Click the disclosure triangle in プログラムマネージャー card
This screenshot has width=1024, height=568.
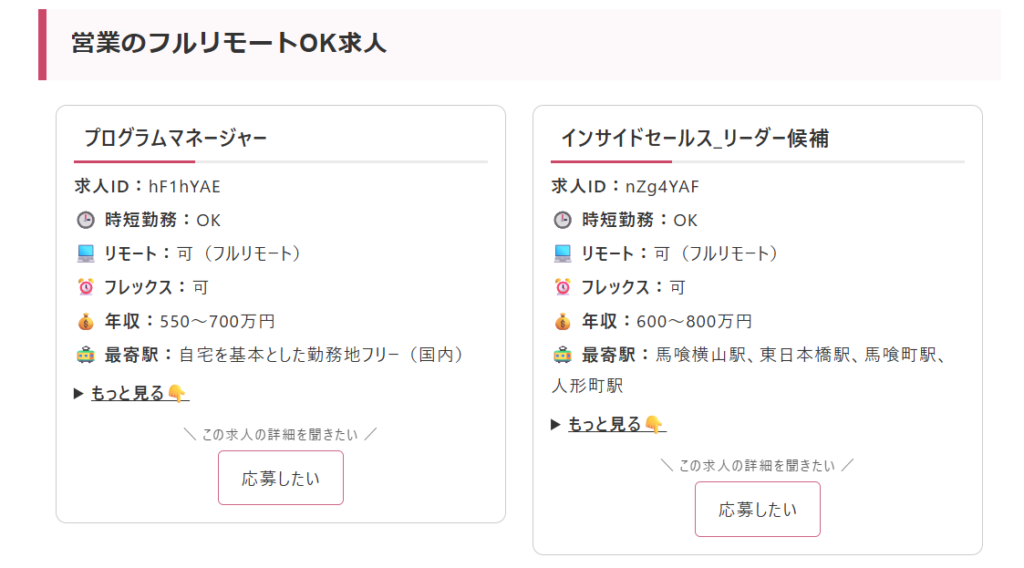point(79,394)
